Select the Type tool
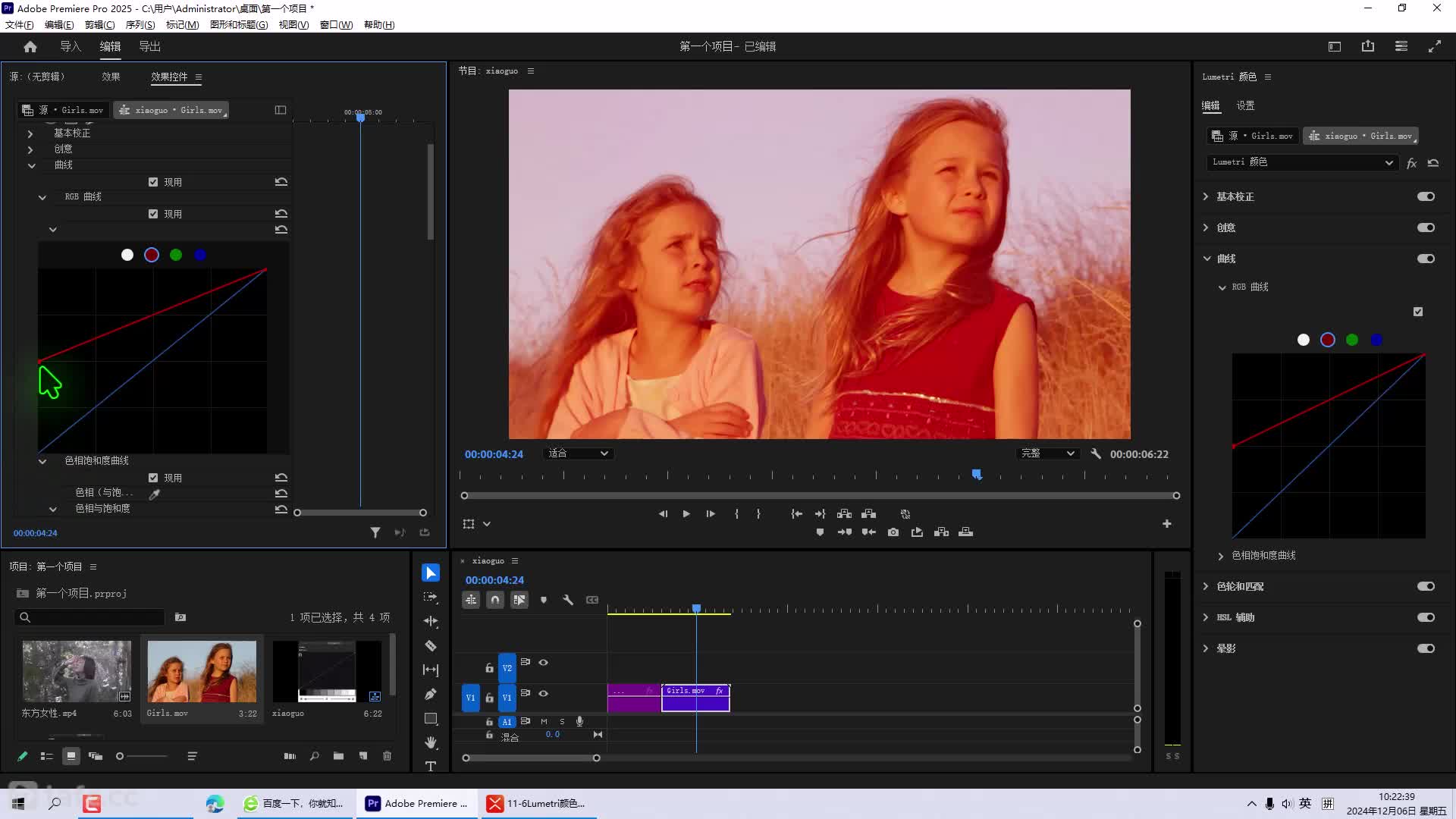 point(431,766)
